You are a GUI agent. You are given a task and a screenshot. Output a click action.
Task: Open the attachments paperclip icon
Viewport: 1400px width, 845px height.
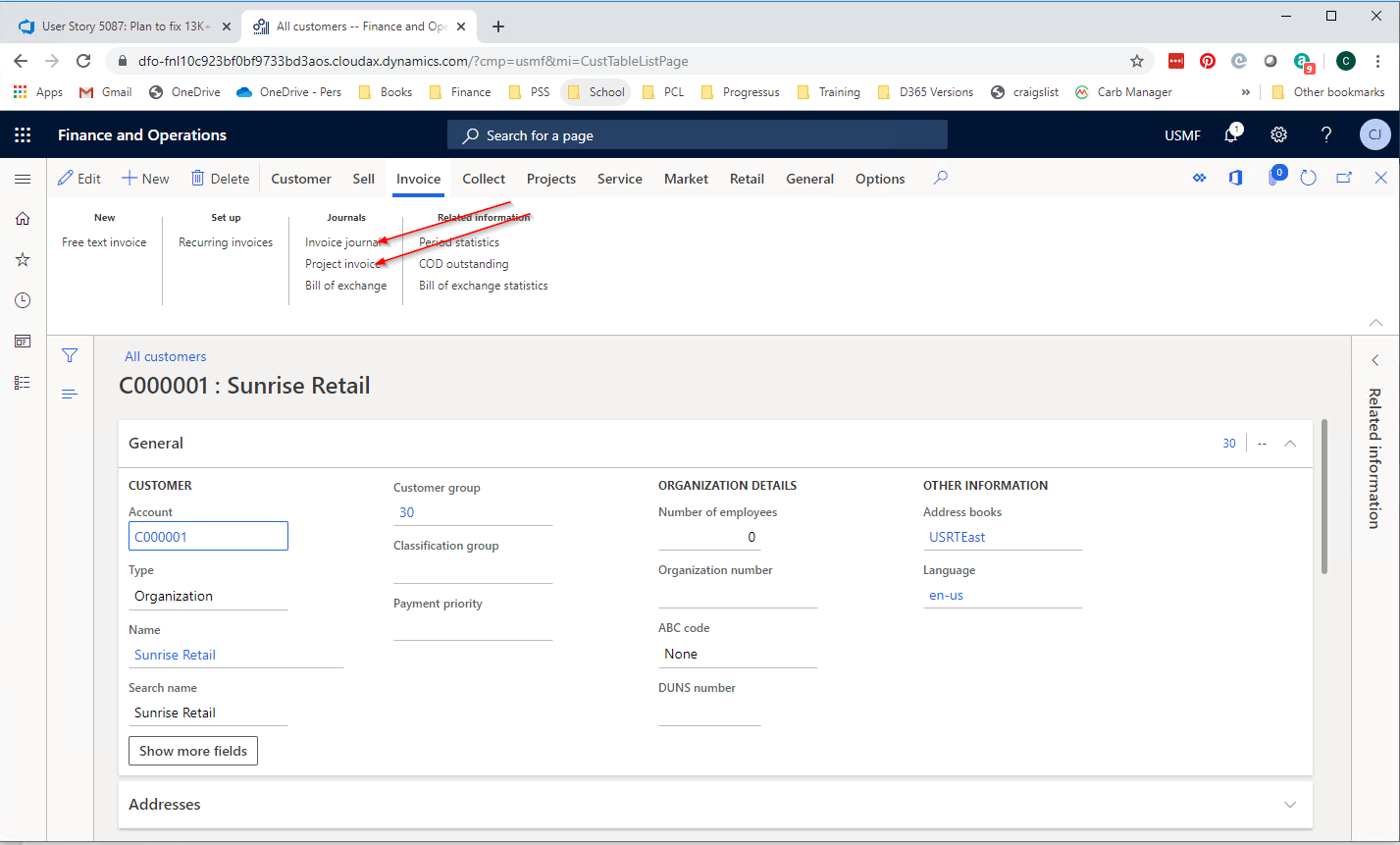[1275, 178]
